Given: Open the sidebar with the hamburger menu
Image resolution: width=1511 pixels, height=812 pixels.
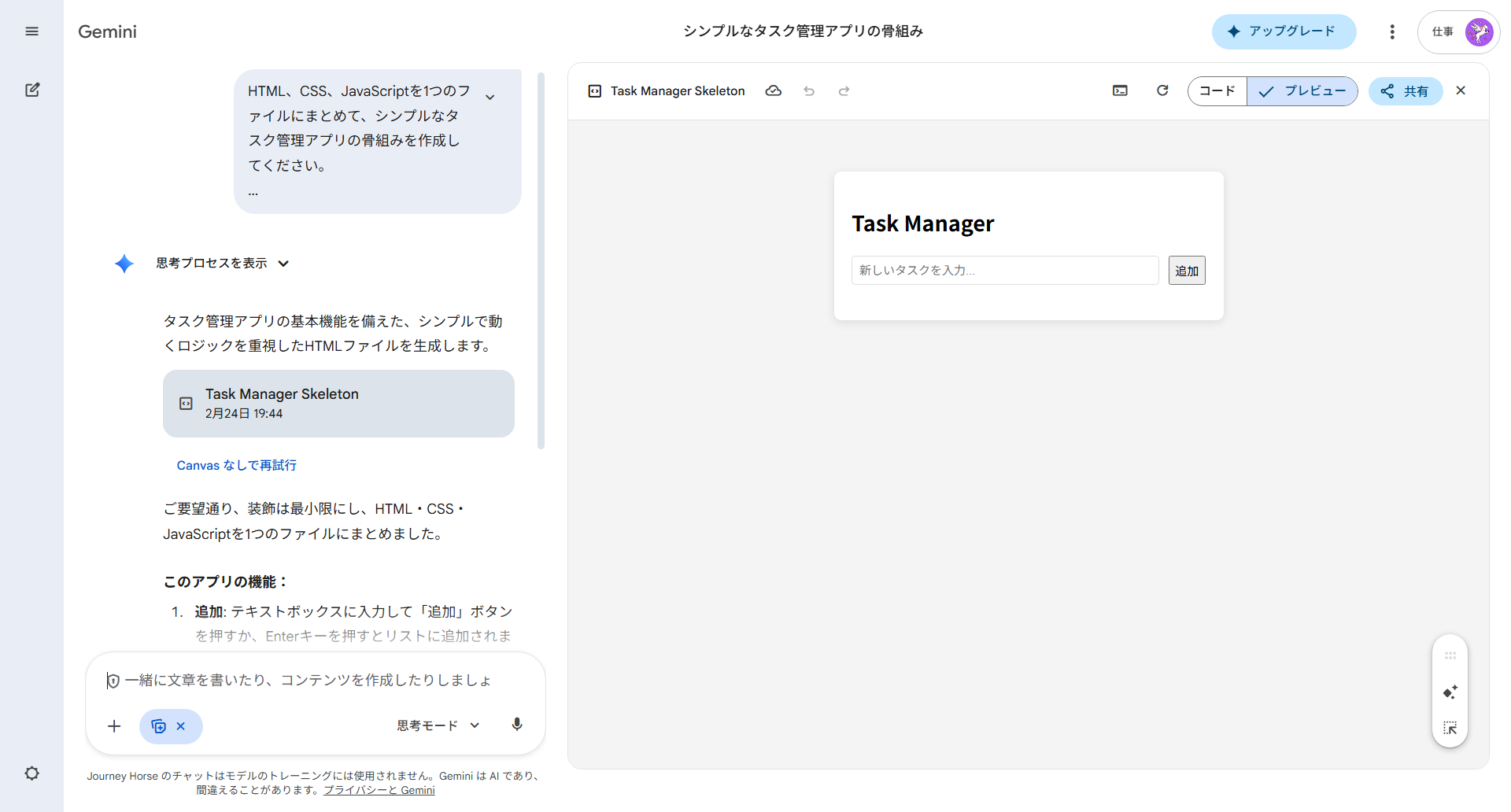Looking at the screenshot, I should click(32, 31).
